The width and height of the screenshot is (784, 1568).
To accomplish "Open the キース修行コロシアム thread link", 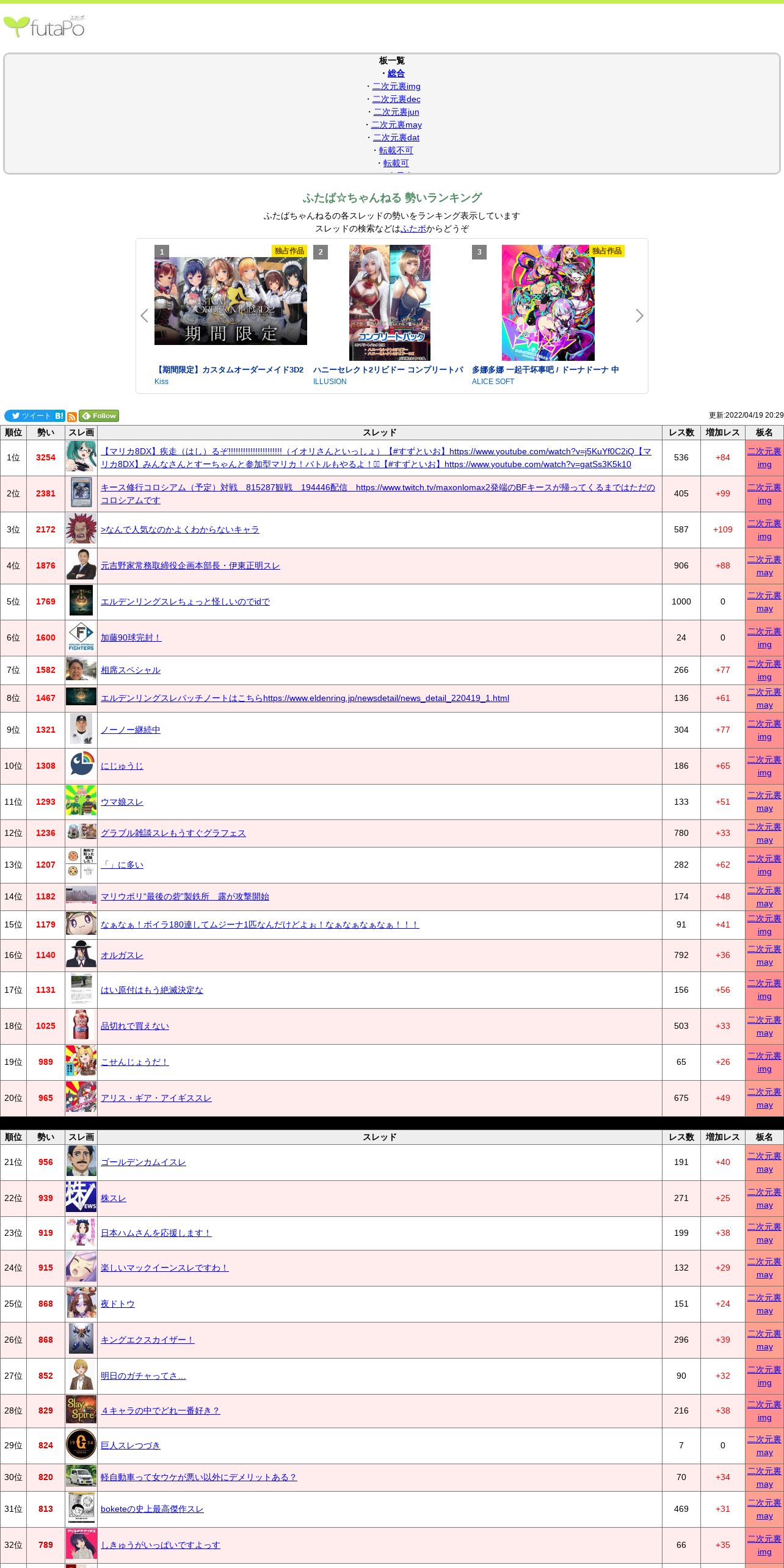I will coord(378,493).
